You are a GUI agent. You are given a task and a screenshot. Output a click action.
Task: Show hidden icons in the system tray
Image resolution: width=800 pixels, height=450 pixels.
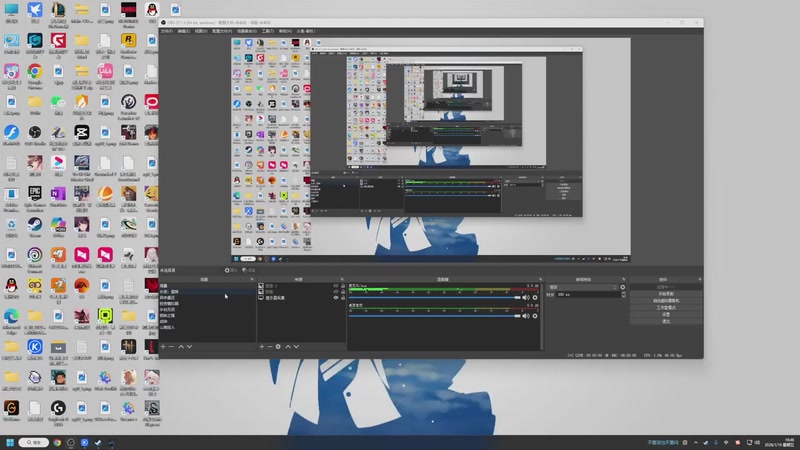click(695, 442)
